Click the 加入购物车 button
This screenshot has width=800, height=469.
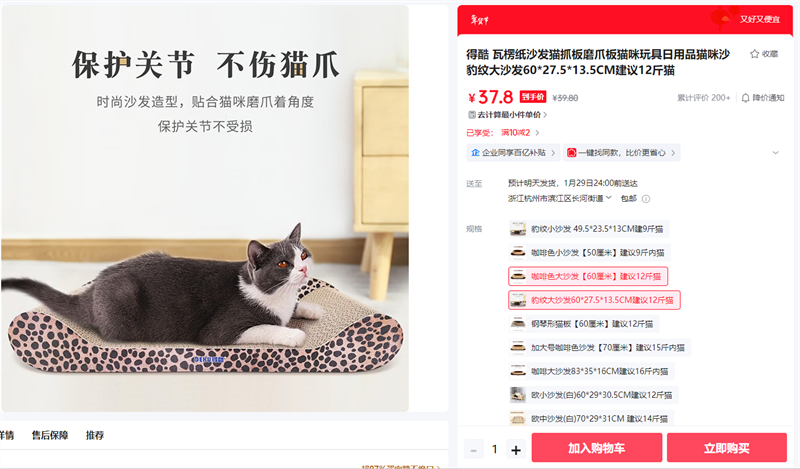pyautogui.click(x=597, y=448)
